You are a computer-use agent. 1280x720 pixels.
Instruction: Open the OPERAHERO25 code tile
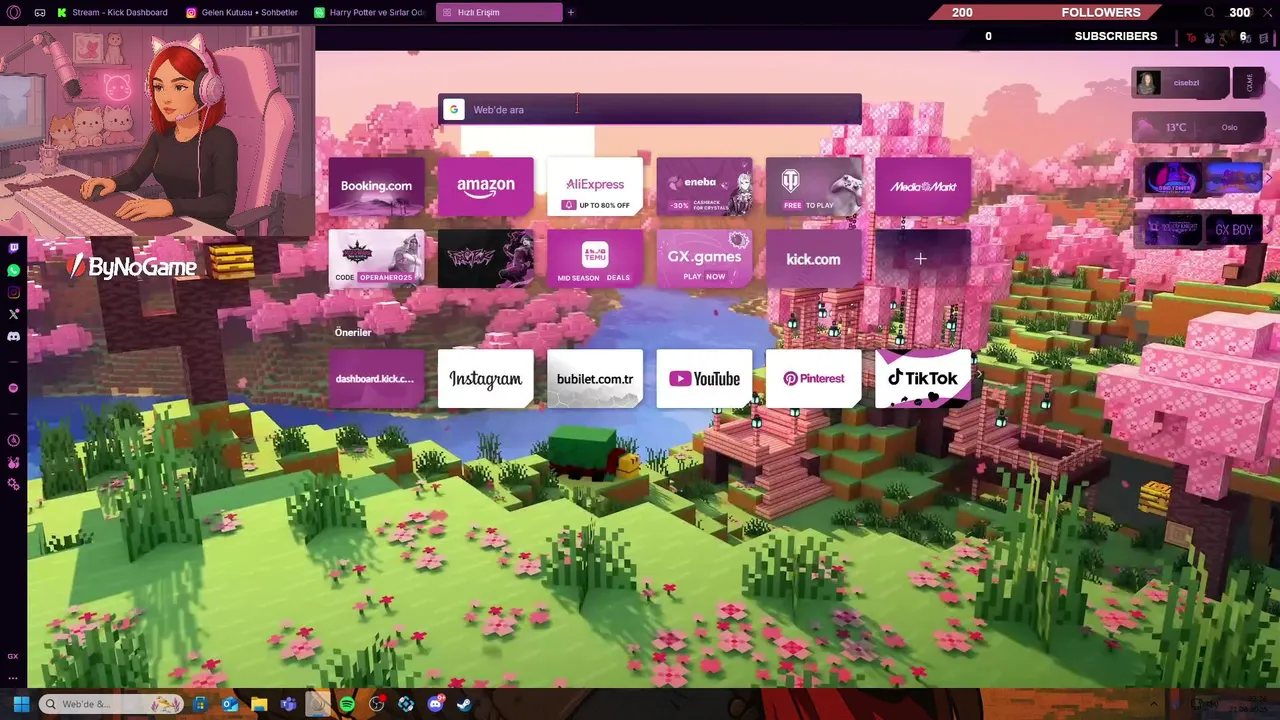tap(376, 259)
